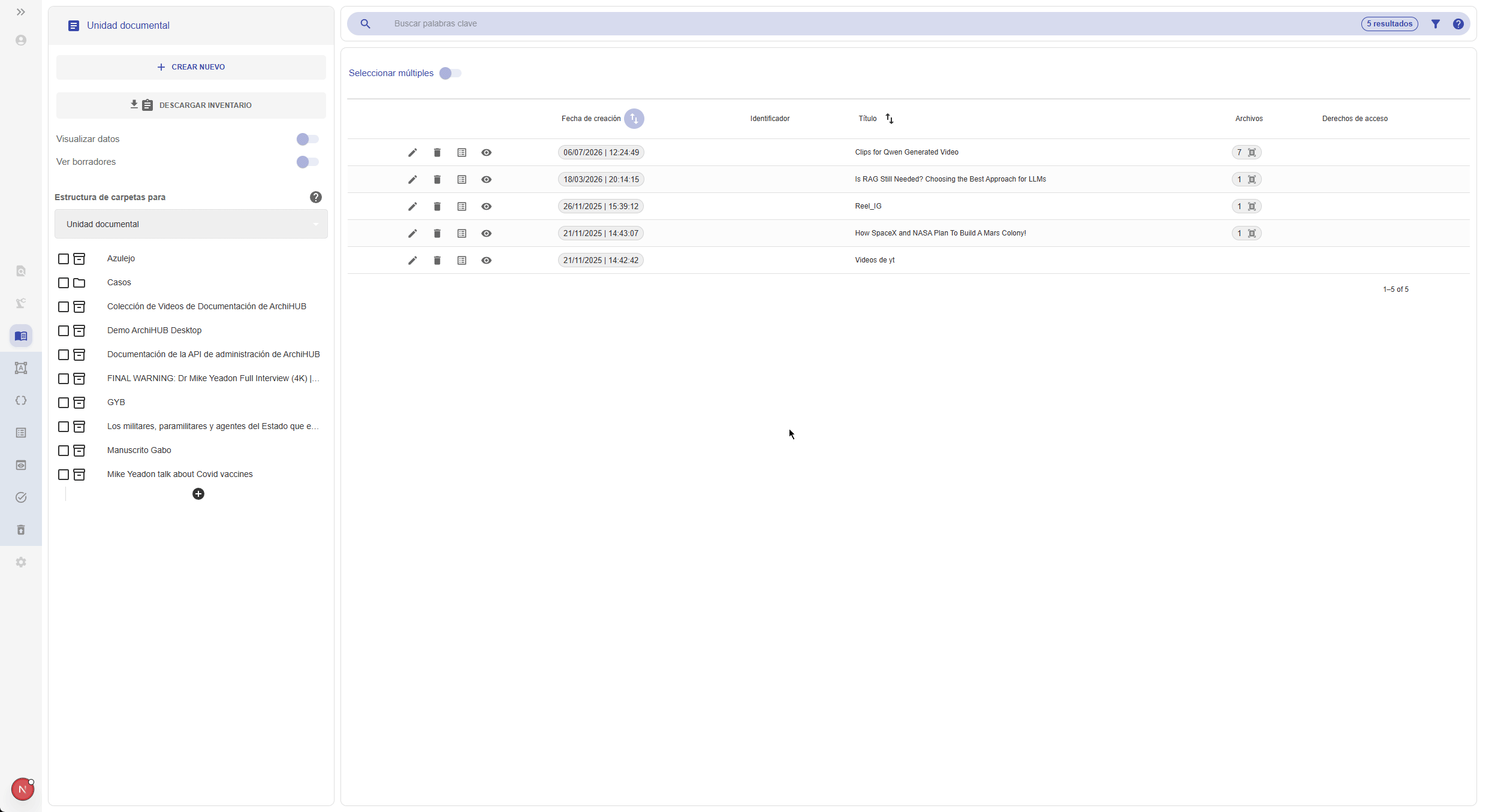1501x812 pixels.
Task: Add new folder with plus circle
Action: (198, 494)
